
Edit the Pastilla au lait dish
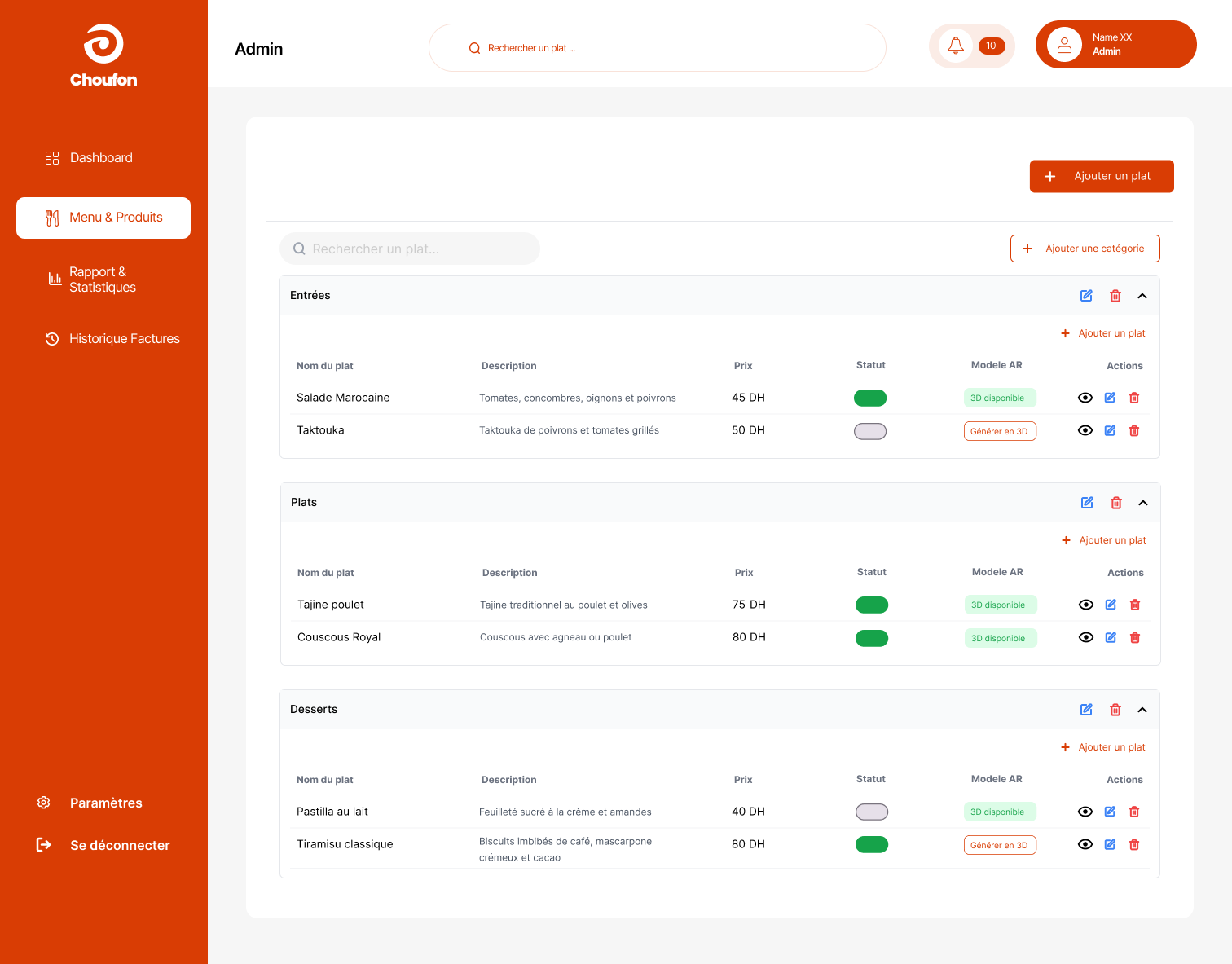[x=1110, y=812]
